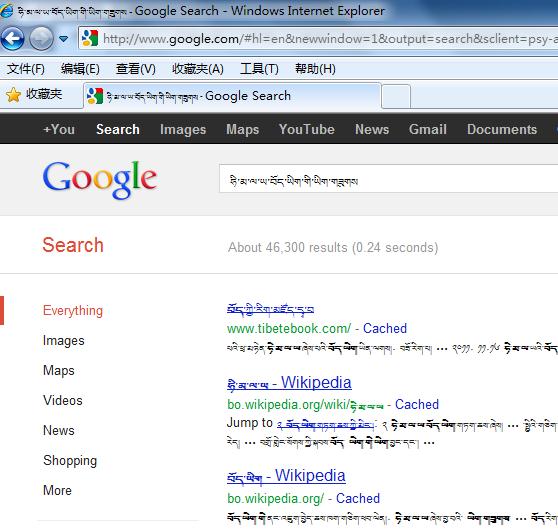Screen dimensions: 558x532
Task: Open Cached copy of bo.wikipedia.org/ result
Action: click(x=358, y=499)
